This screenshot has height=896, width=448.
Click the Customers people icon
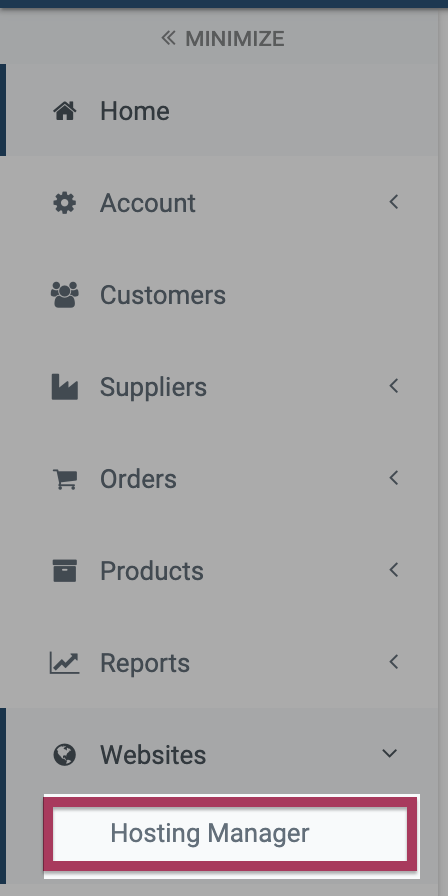(x=65, y=295)
